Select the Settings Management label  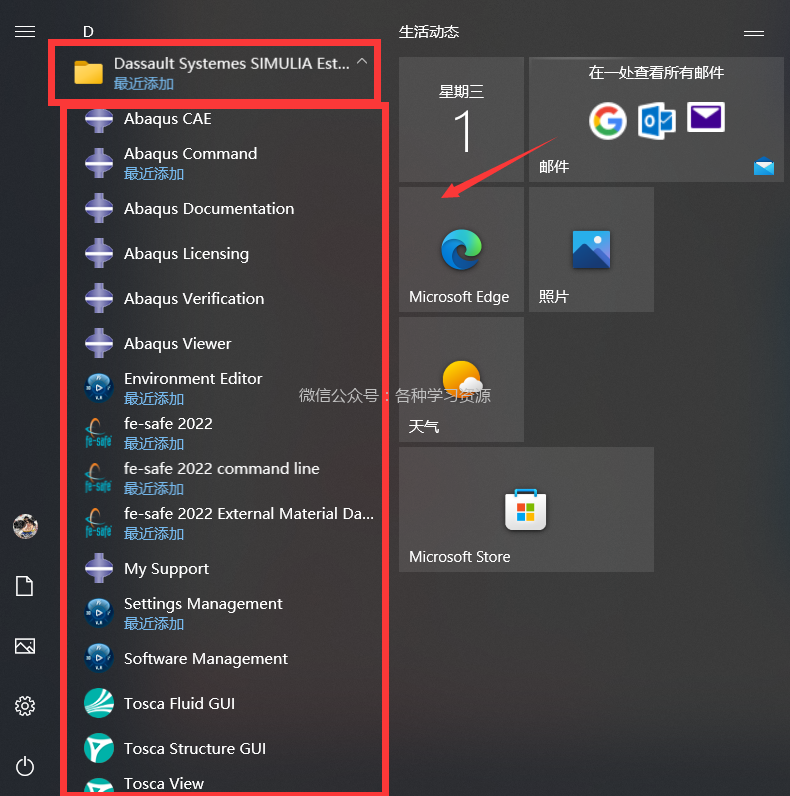point(203,604)
